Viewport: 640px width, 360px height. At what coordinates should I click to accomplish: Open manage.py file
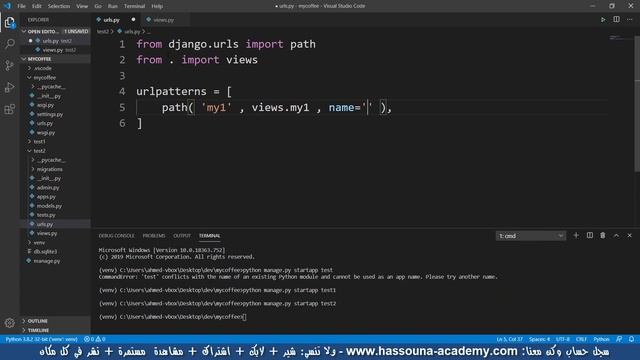pyautogui.click(x=47, y=261)
